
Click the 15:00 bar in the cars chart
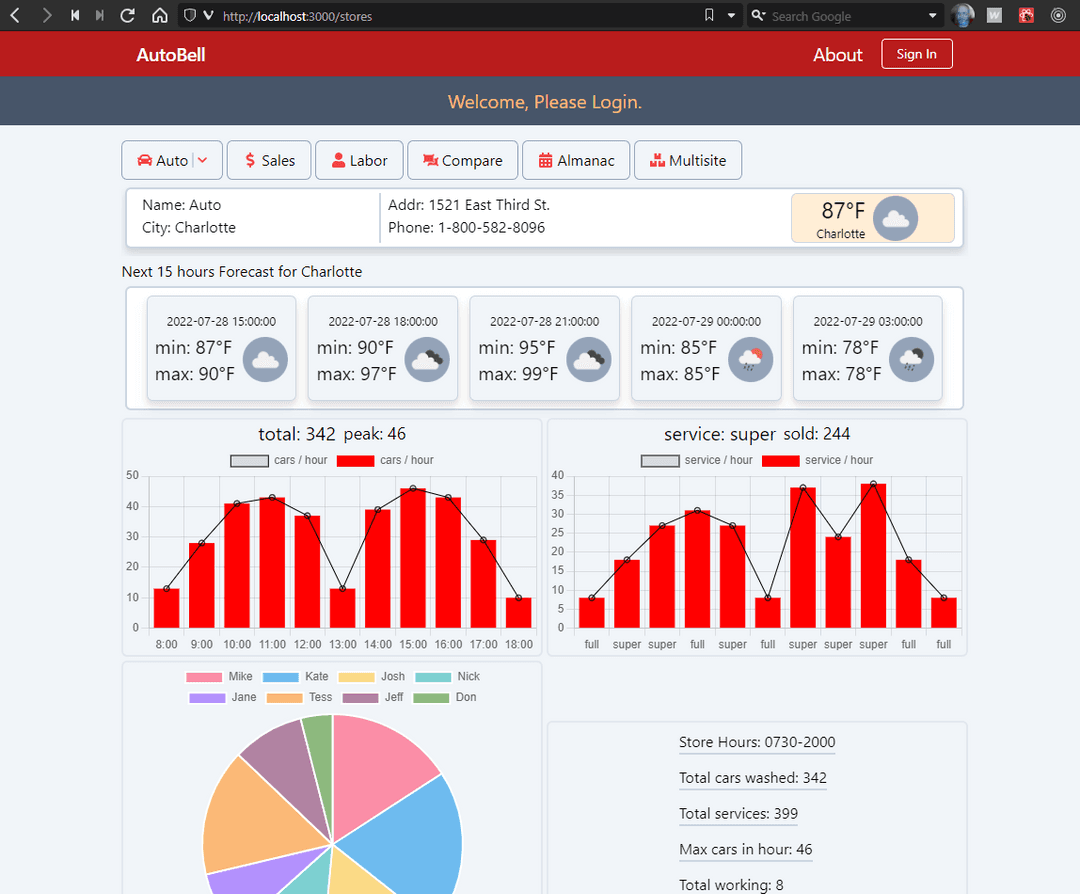[x=413, y=559]
